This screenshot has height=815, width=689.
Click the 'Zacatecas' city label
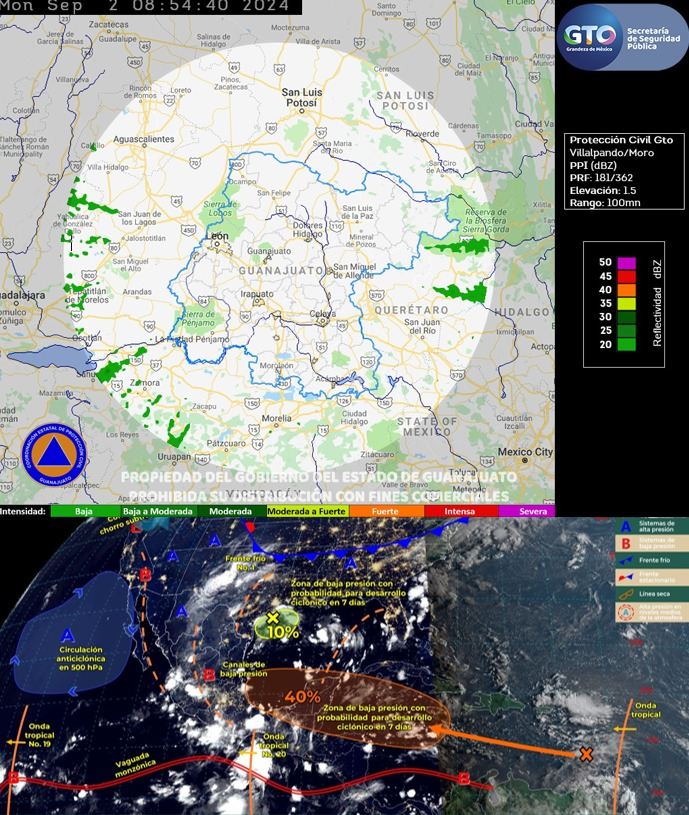108,24
